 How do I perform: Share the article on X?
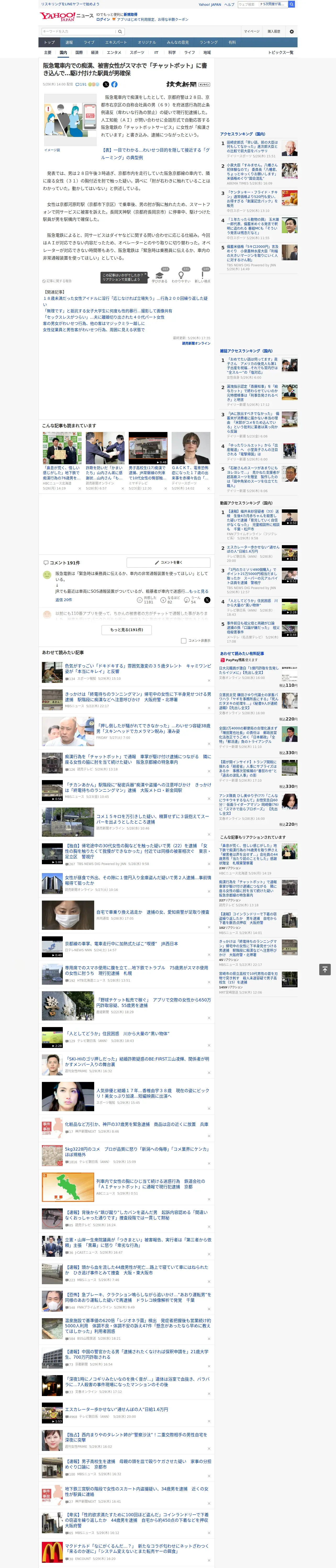(x=105, y=85)
